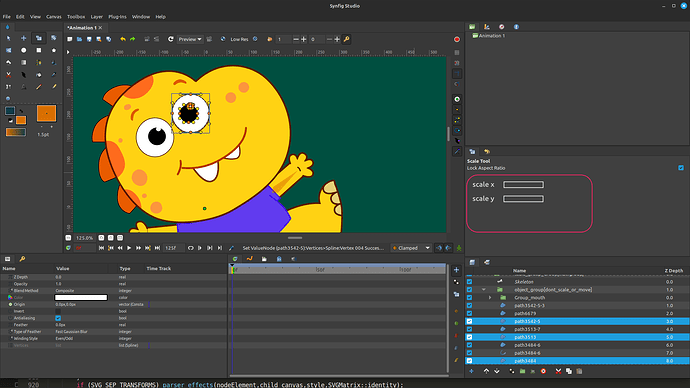Toggle visibility of Group_mouth layer
690x388 pixels.
pyautogui.click(x=470, y=298)
